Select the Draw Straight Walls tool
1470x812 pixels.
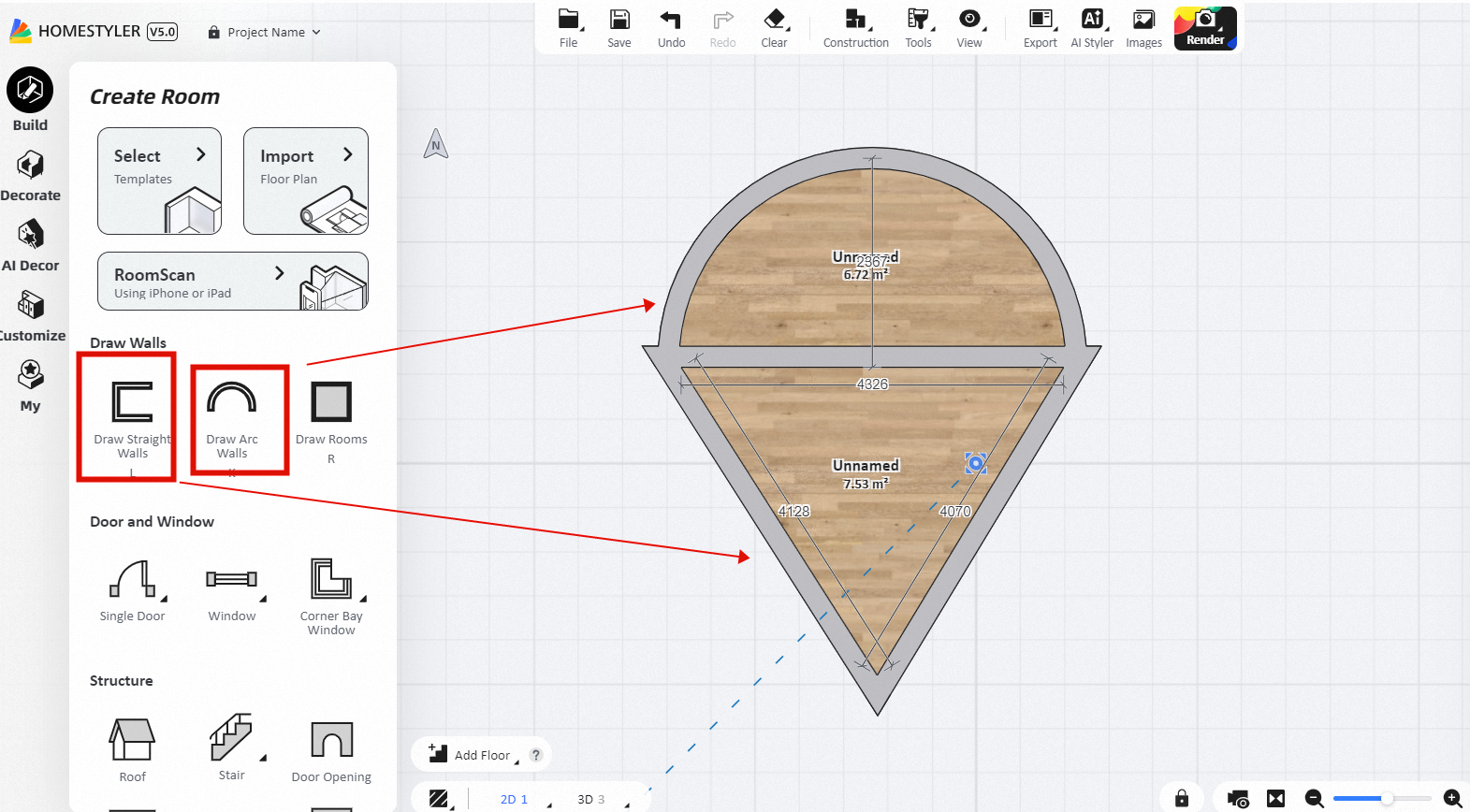[132, 418]
